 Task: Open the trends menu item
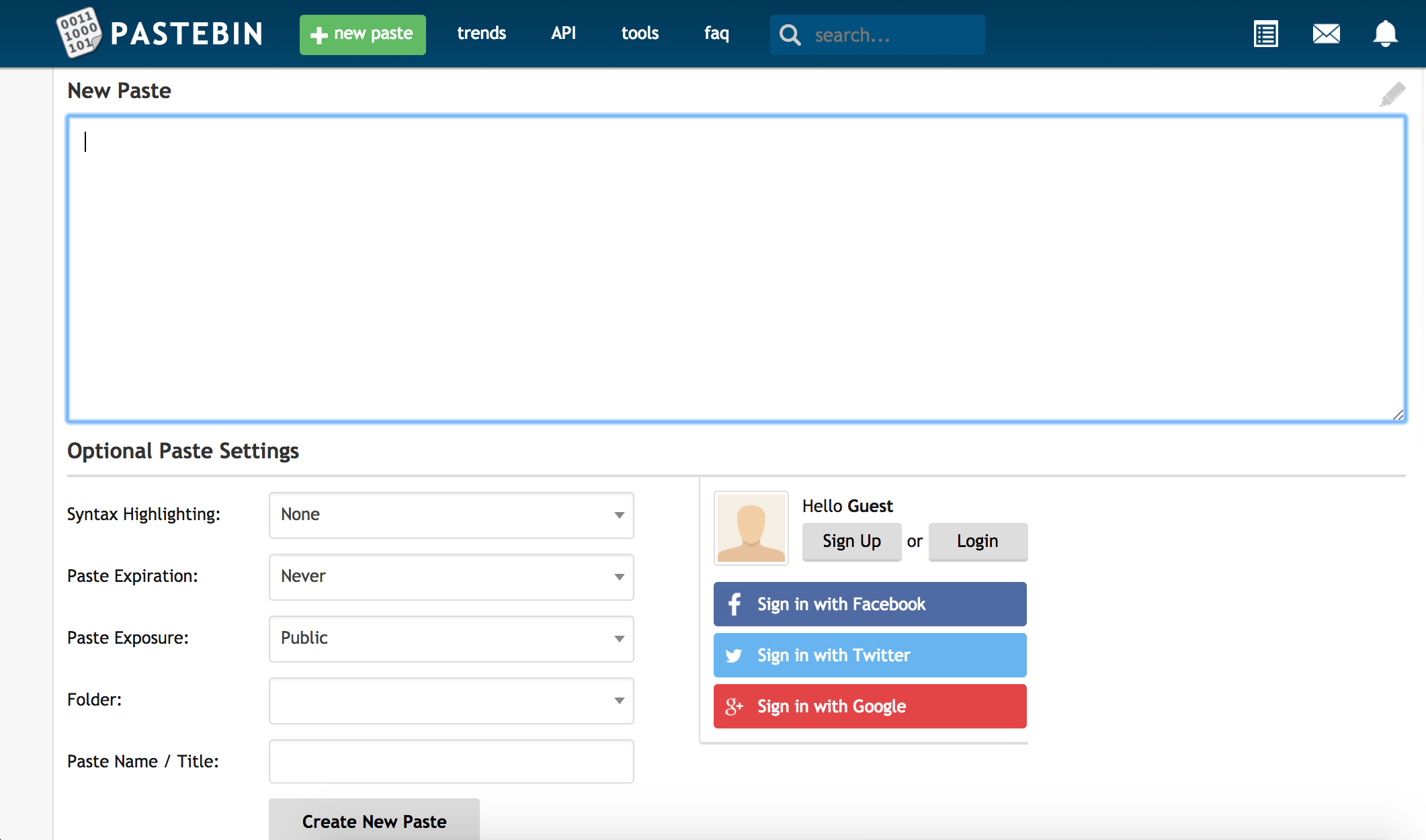(480, 33)
